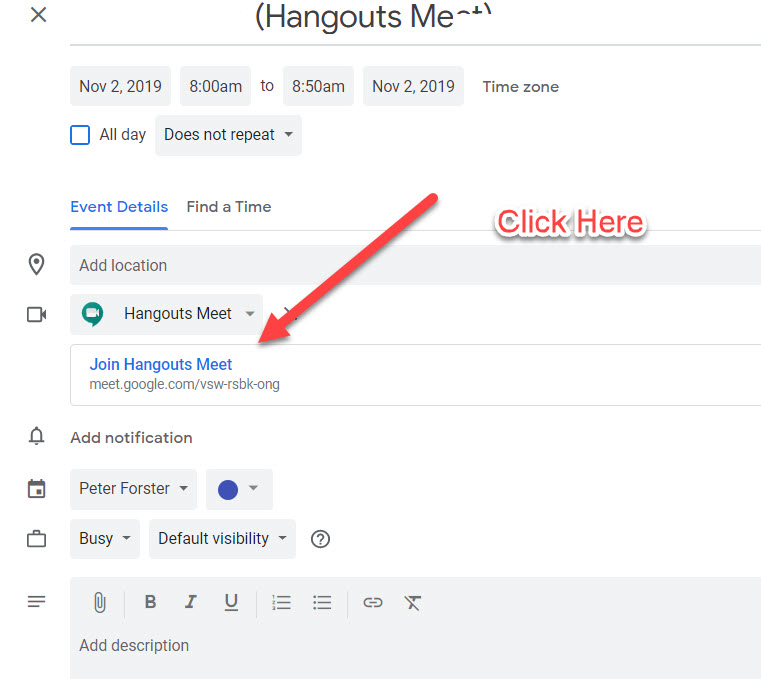761x679 pixels.
Task: Click the location pin icon
Action: point(36,265)
